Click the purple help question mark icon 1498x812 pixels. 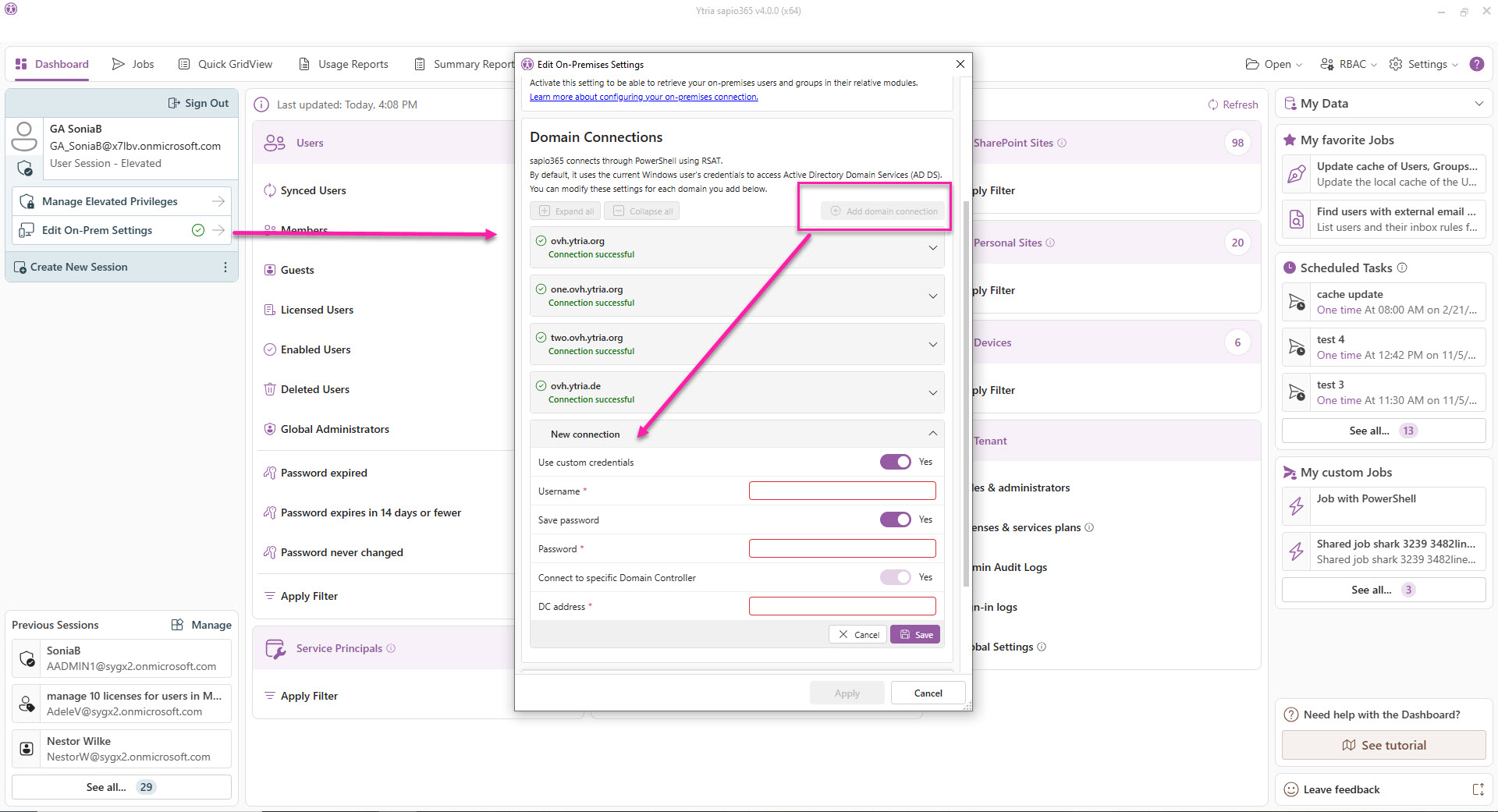click(x=1476, y=64)
